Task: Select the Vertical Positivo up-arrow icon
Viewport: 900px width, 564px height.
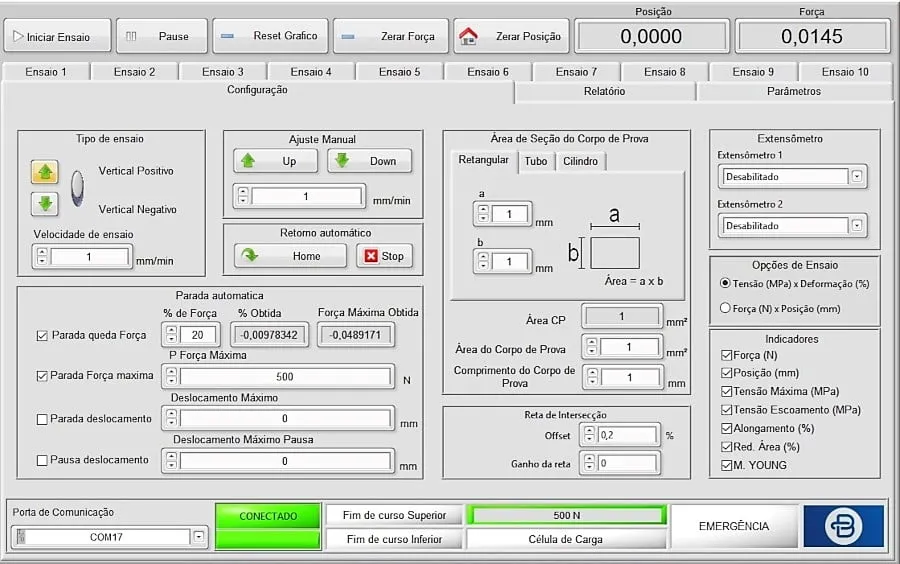Action: (45, 172)
